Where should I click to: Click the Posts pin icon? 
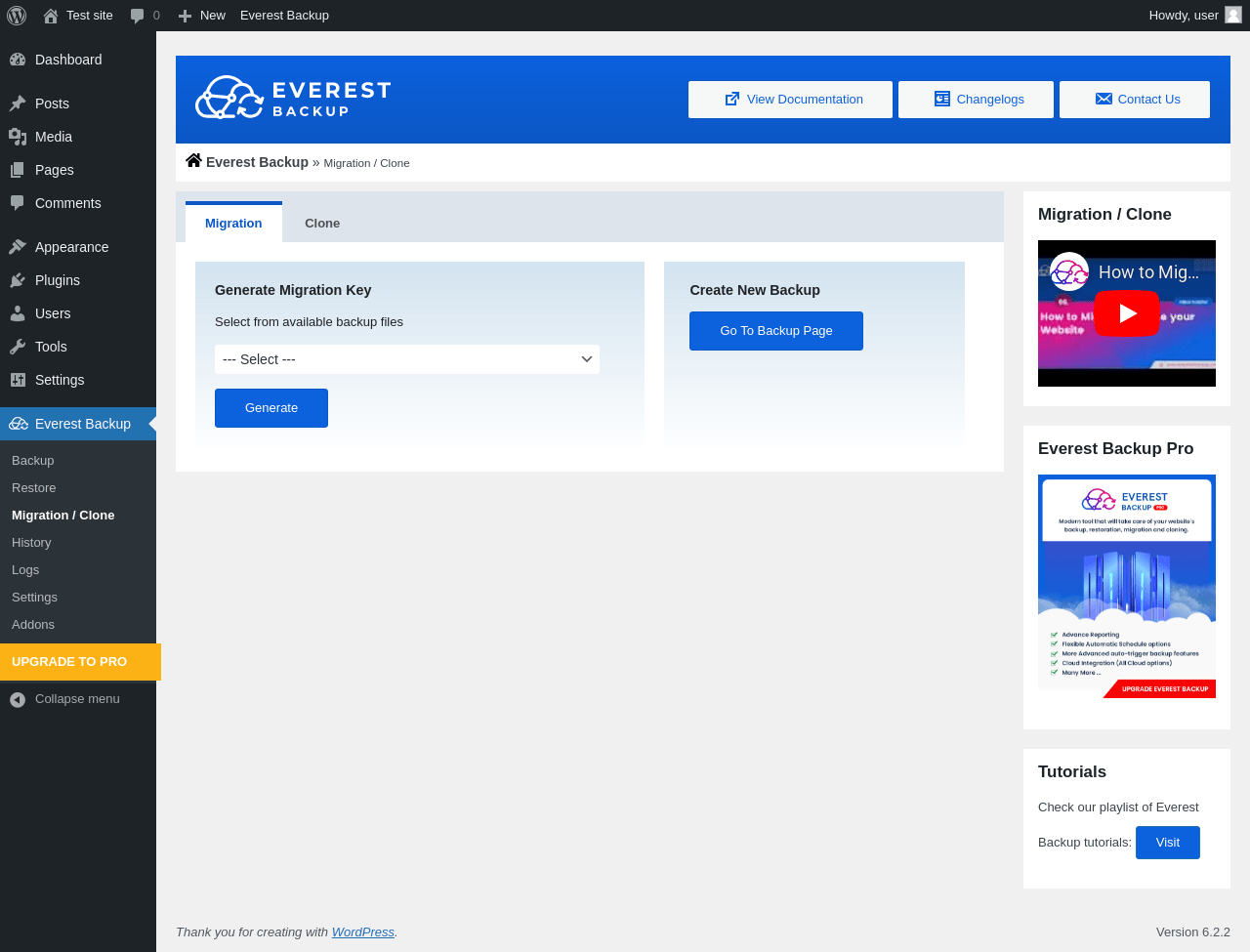[18, 103]
